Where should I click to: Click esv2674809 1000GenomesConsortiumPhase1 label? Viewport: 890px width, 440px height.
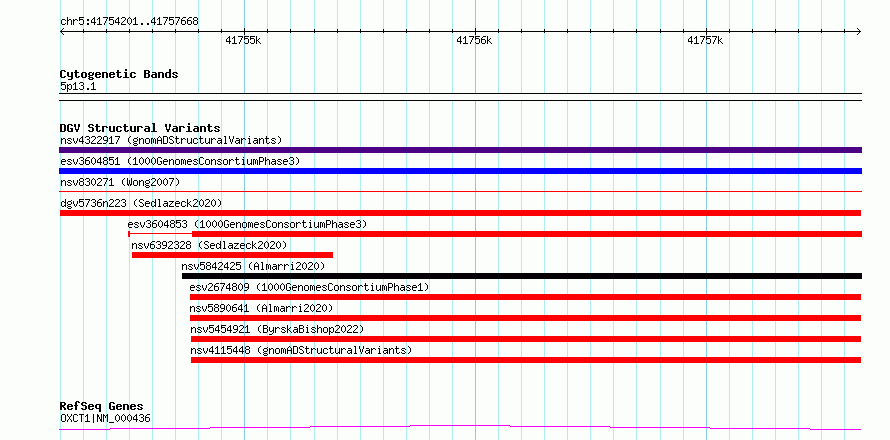pos(309,287)
